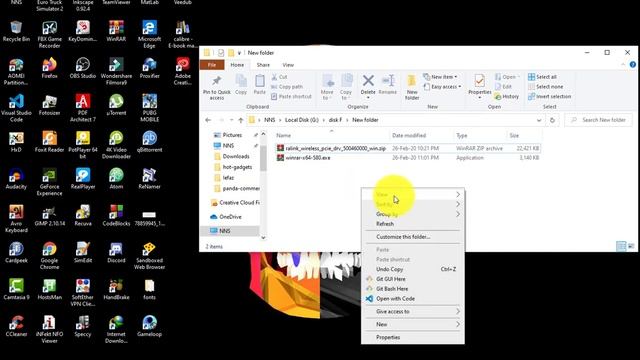Open the History button in ribbon
Image resolution: width=640 pixels, height=360 pixels.
(507, 96)
